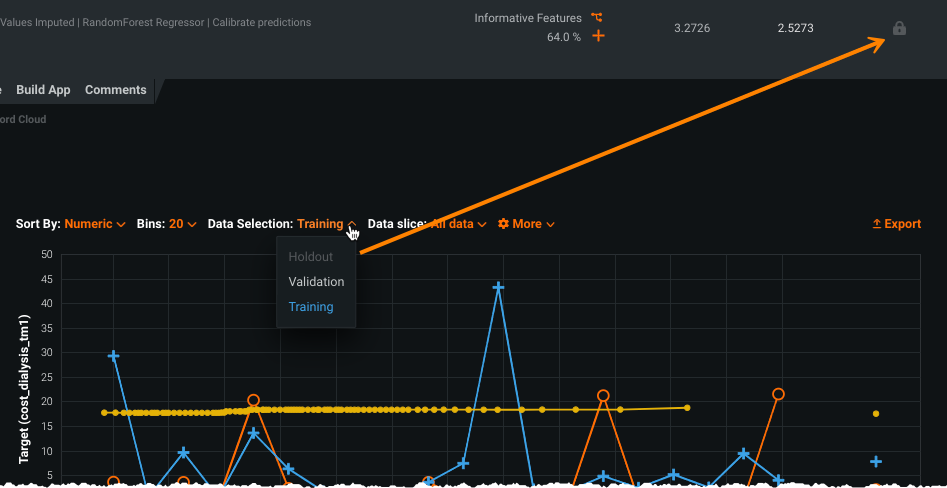
Task: Click the tallest blue plus marker on chart
Action: coord(498,288)
